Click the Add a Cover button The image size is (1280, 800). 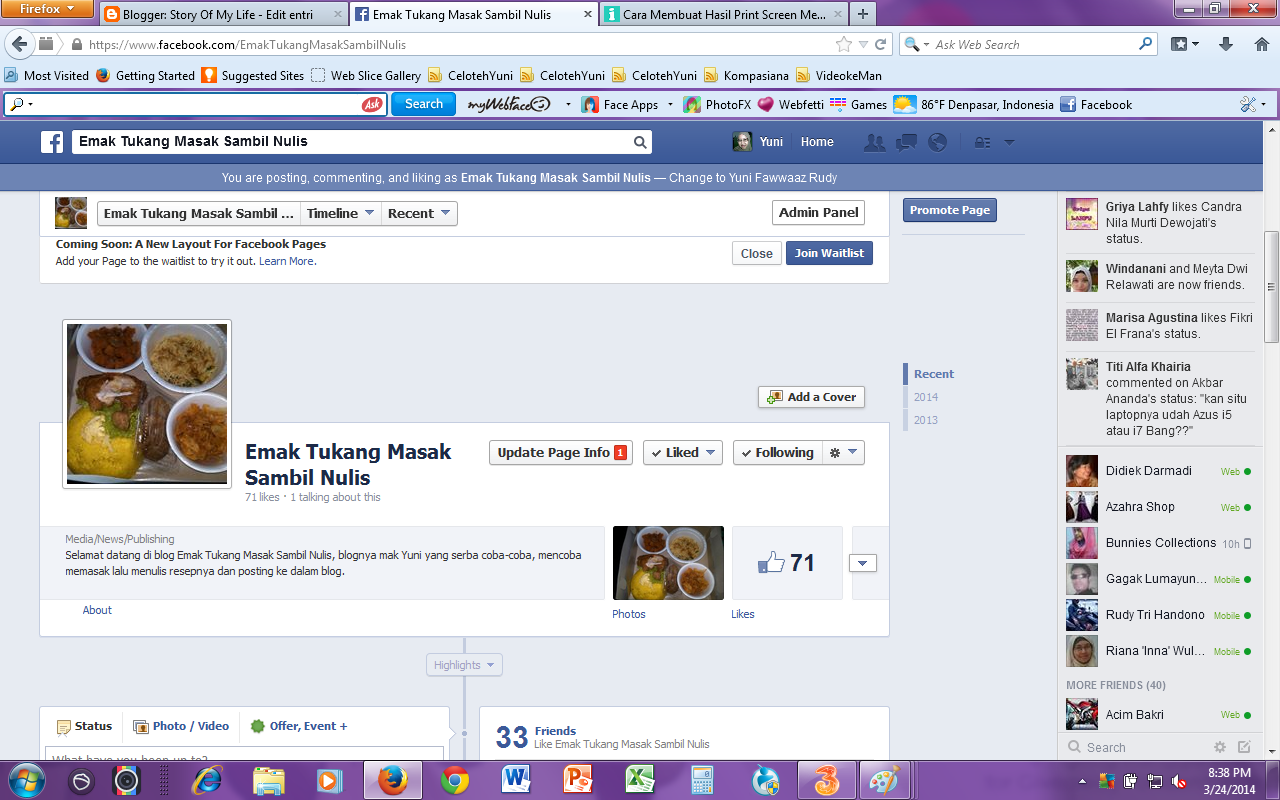click(811, 397)
